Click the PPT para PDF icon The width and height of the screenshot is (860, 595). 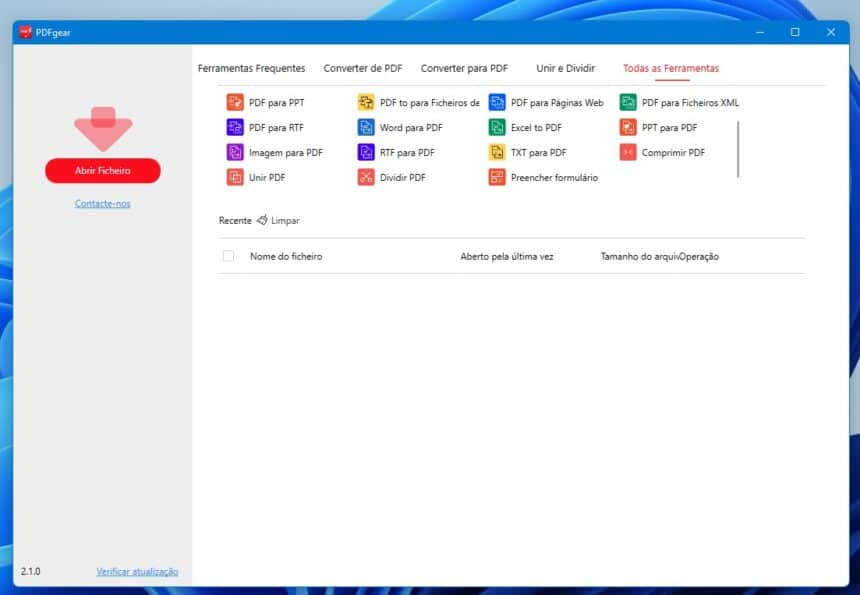628,127
